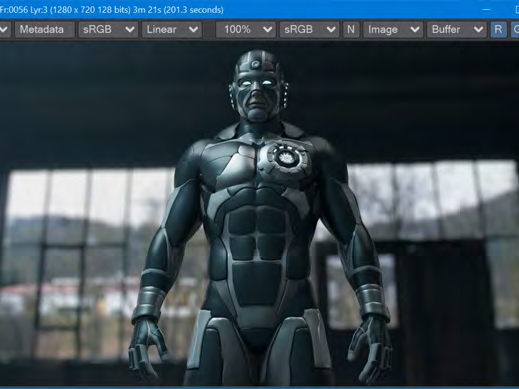
Task: Click the window title showing Fr:0056 Lyr:3
Action: 112,10
